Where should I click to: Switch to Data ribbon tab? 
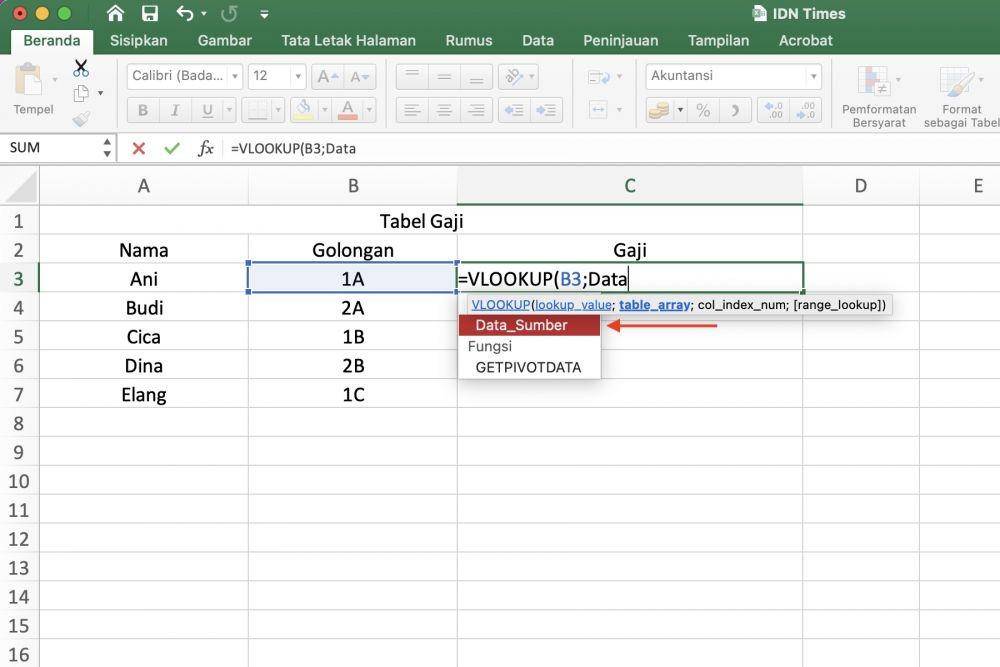coord(538,41)
